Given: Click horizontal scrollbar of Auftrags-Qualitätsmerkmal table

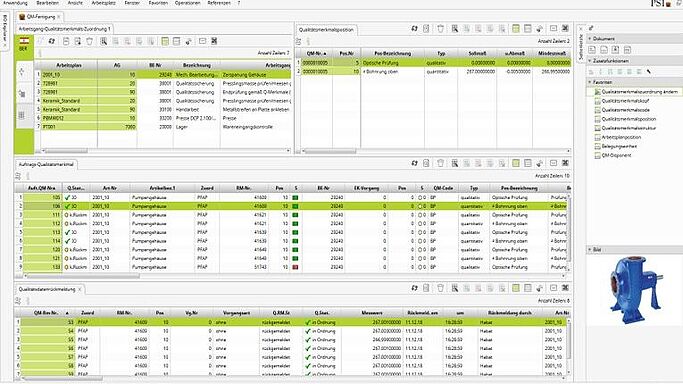Looking at the screenshot, I should (83, 276).
